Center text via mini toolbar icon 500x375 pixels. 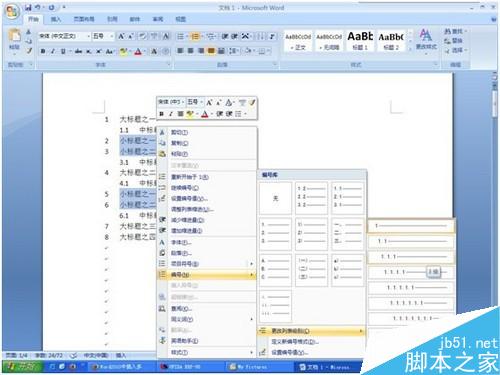pyautogui.click(x=180, y=114)
